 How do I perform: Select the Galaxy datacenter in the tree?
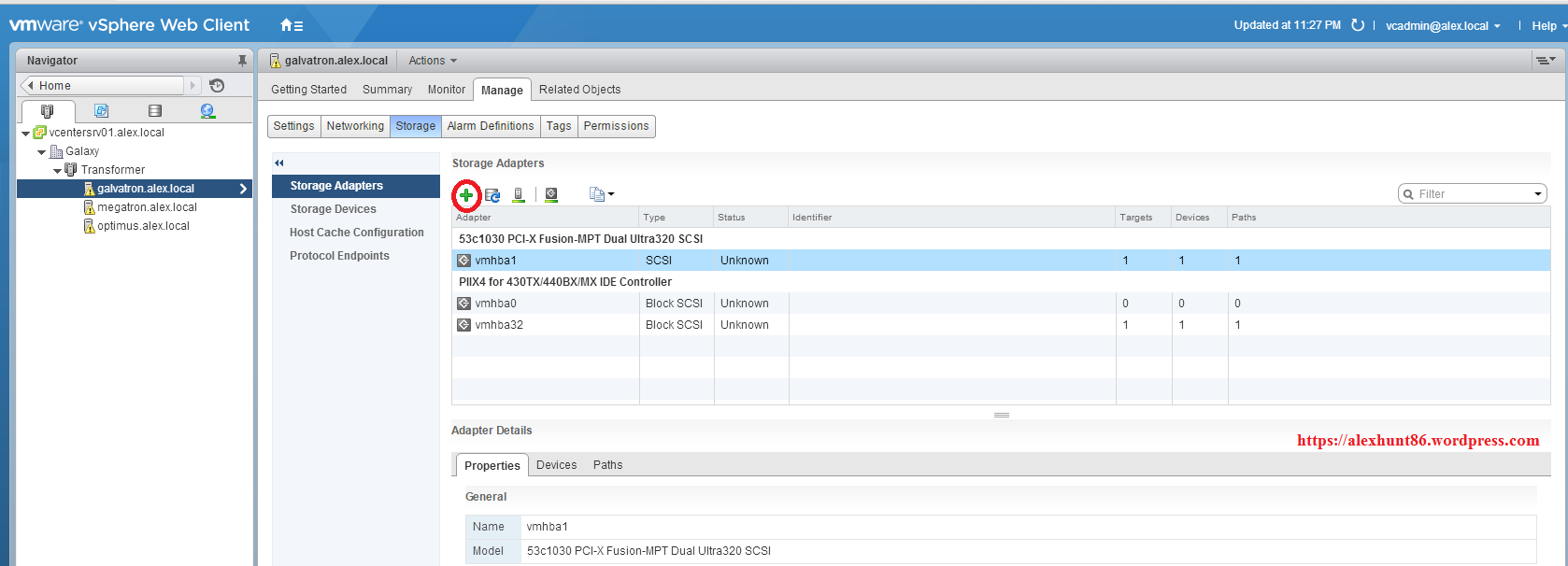[81, 151]
